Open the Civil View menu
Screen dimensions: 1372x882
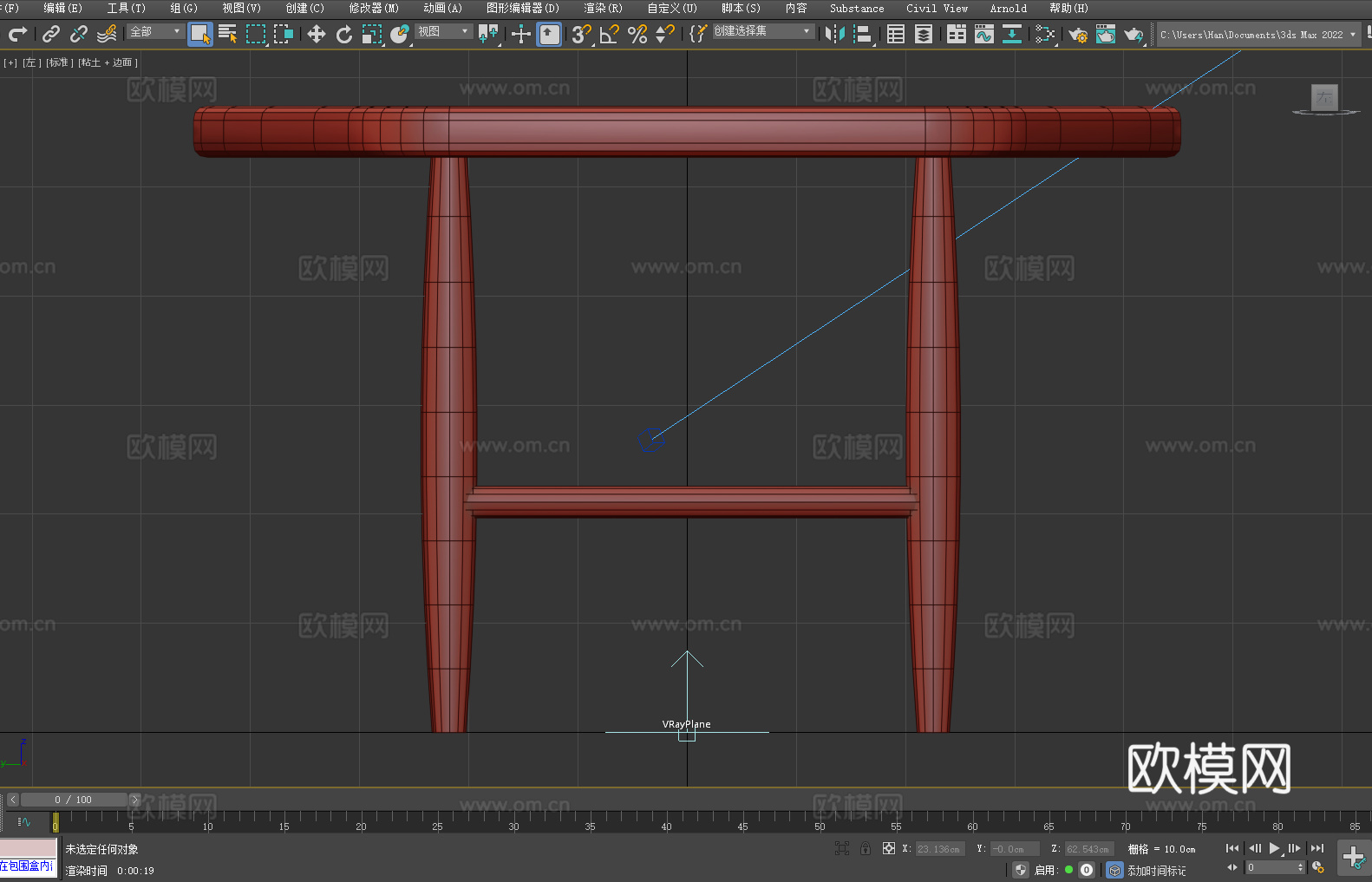[x=937, y=8]
